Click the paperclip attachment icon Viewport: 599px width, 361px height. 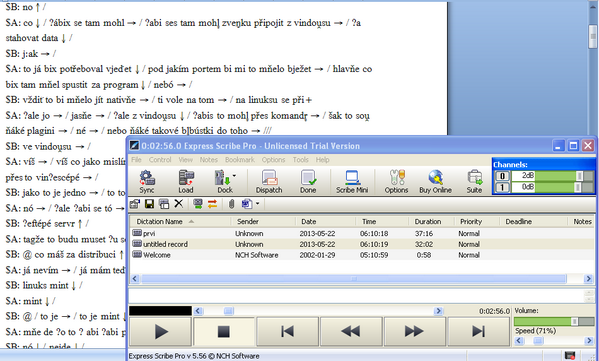click(231, 204)
